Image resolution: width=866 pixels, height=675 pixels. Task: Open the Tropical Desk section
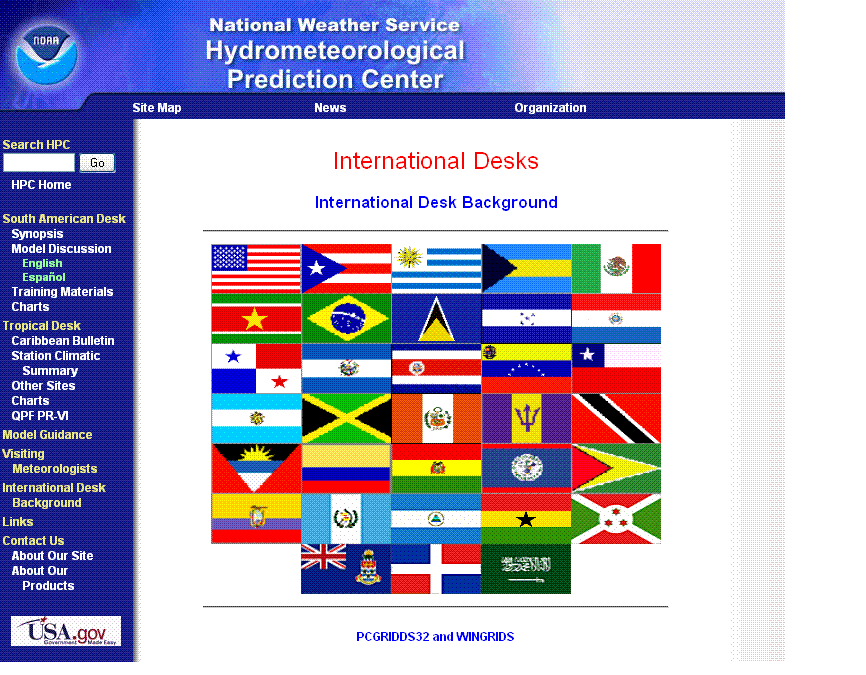pos(41,326)
